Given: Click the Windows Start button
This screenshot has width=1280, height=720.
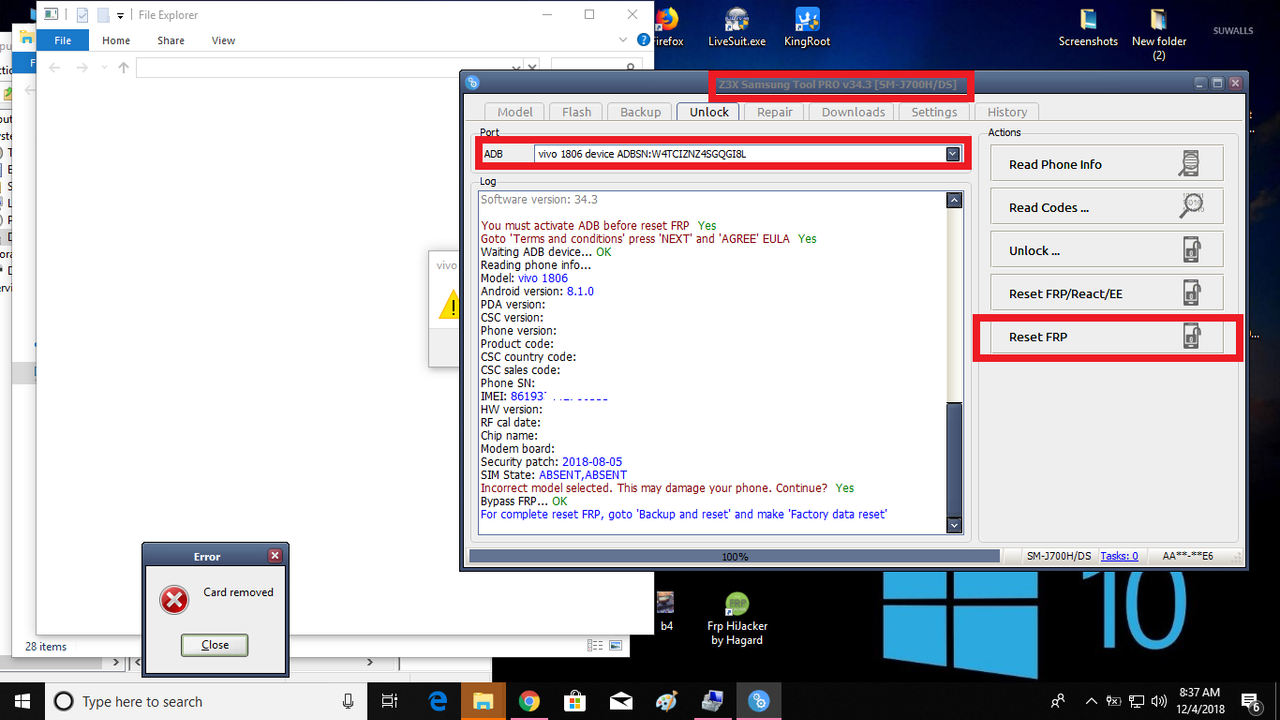Looking at the screenshot, I should pos(22,701).
